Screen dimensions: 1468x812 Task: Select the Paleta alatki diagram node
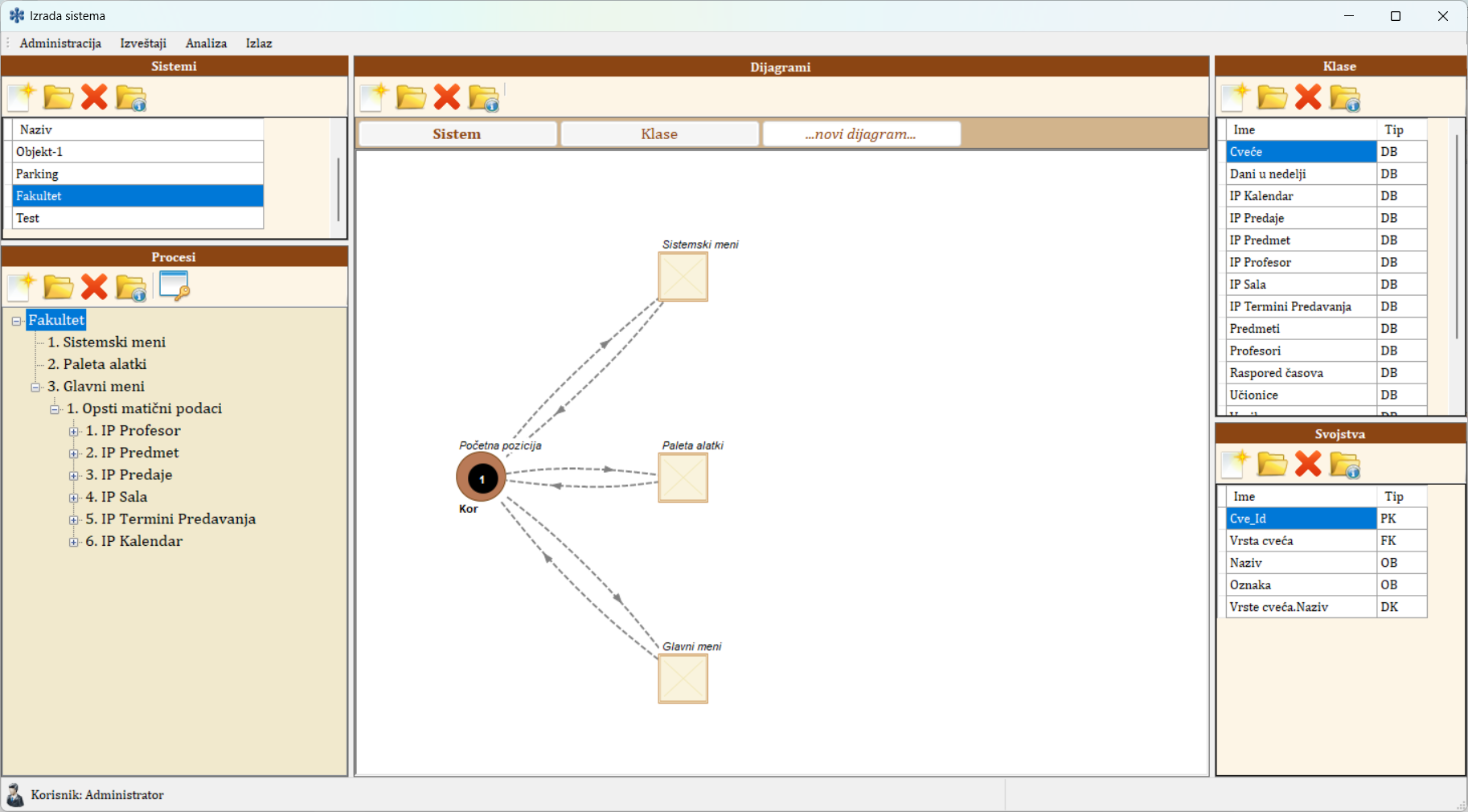click(x=683, y=478)
